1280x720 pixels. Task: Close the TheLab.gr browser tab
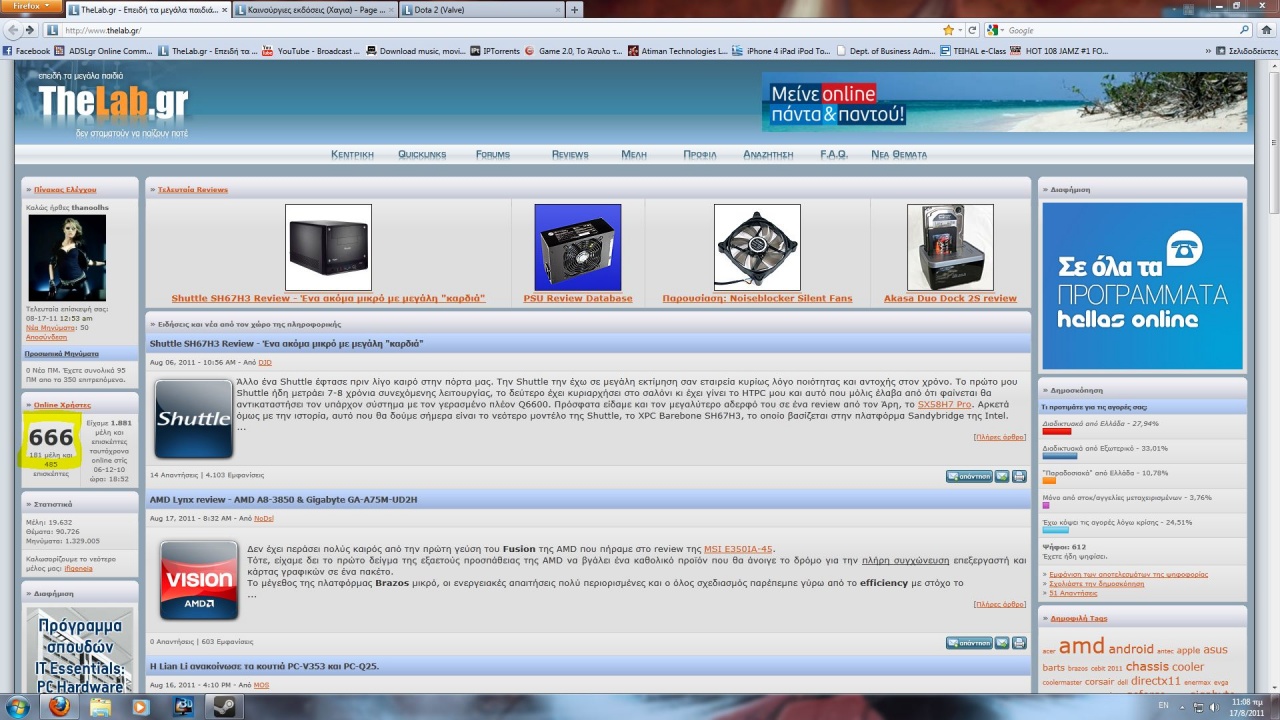(x=224, y=10)
